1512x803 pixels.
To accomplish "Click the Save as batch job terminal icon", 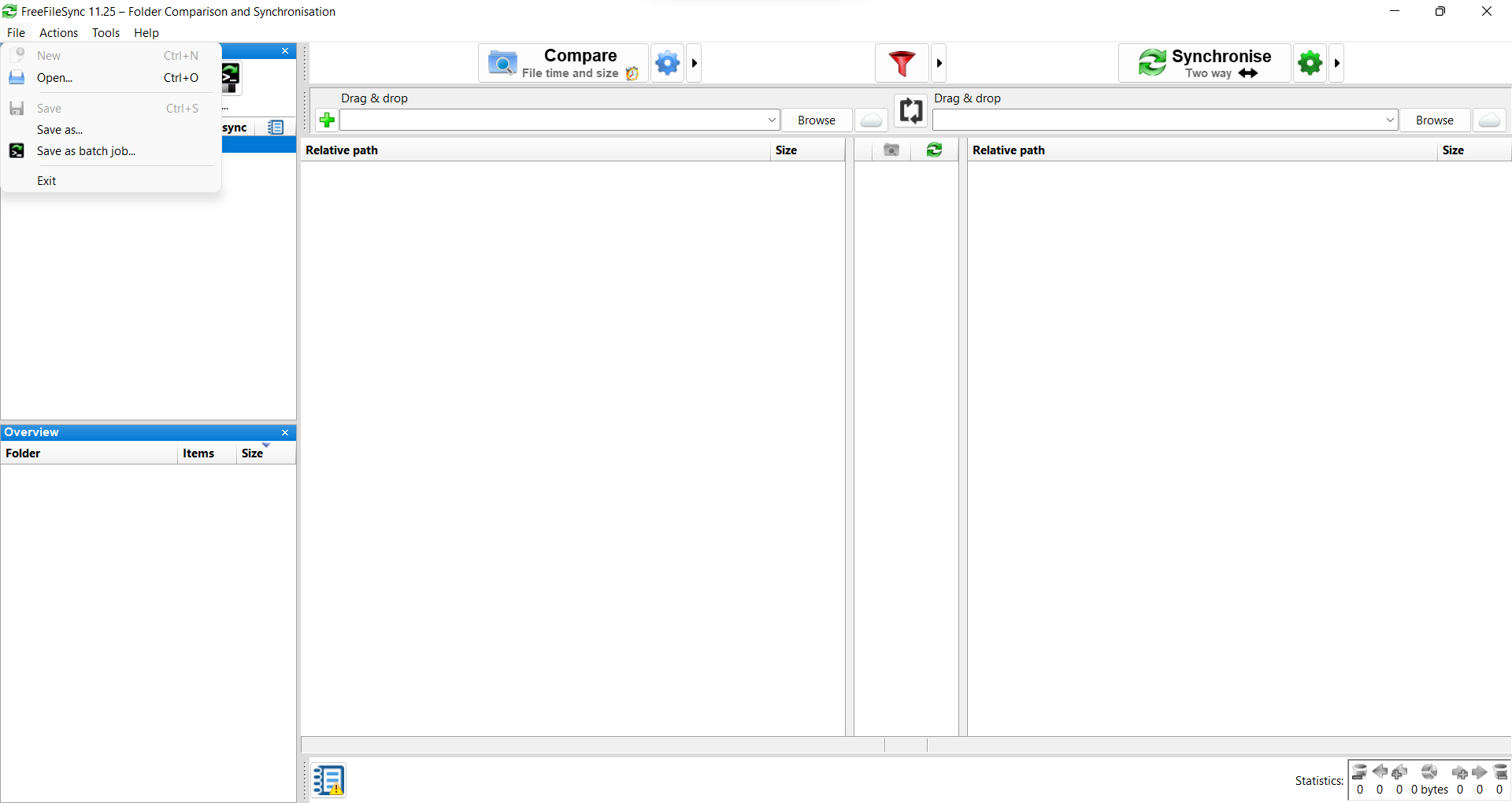I will click(17, 151).
